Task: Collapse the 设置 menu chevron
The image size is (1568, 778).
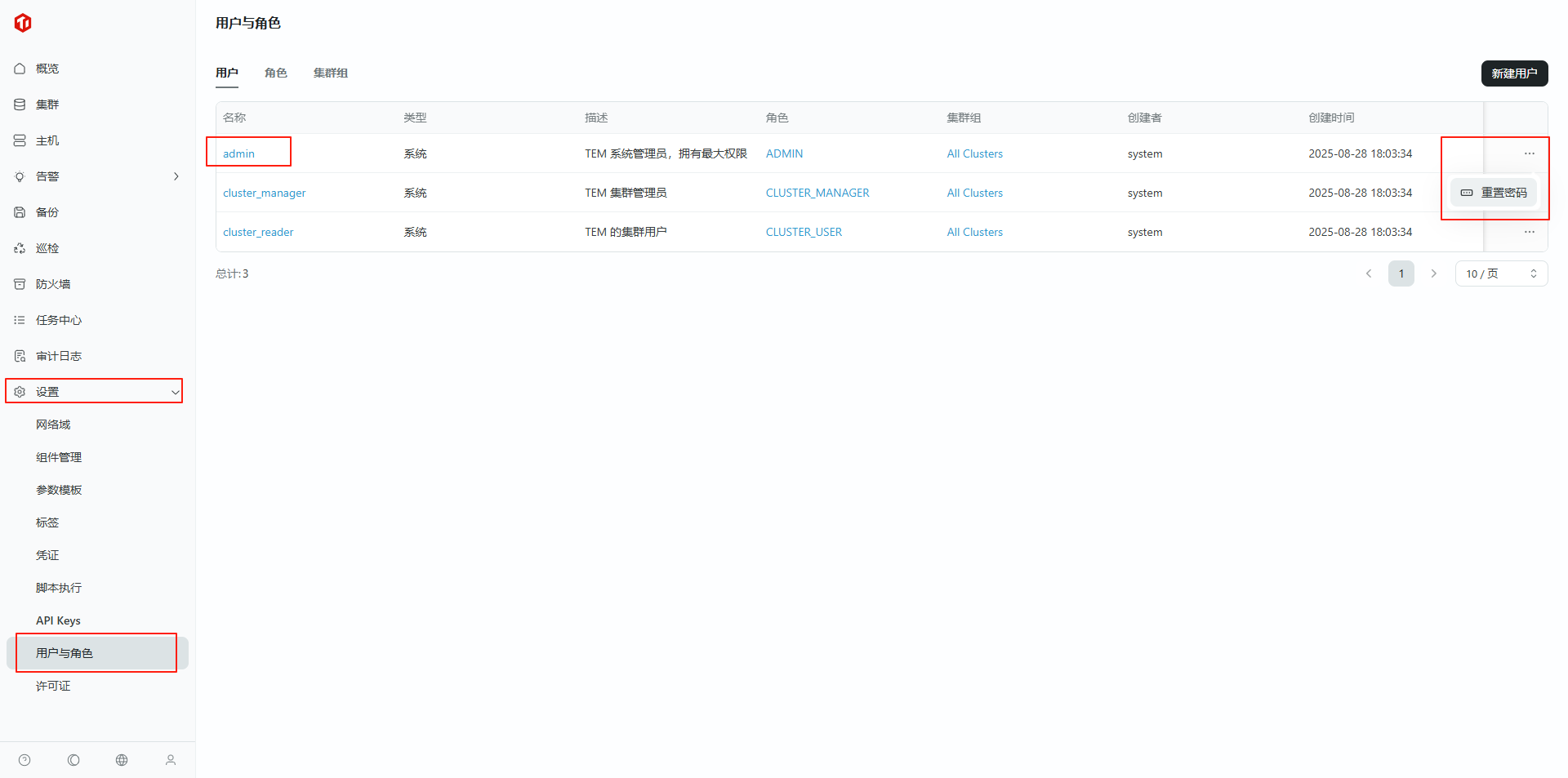Action: [x=175, y=392]
